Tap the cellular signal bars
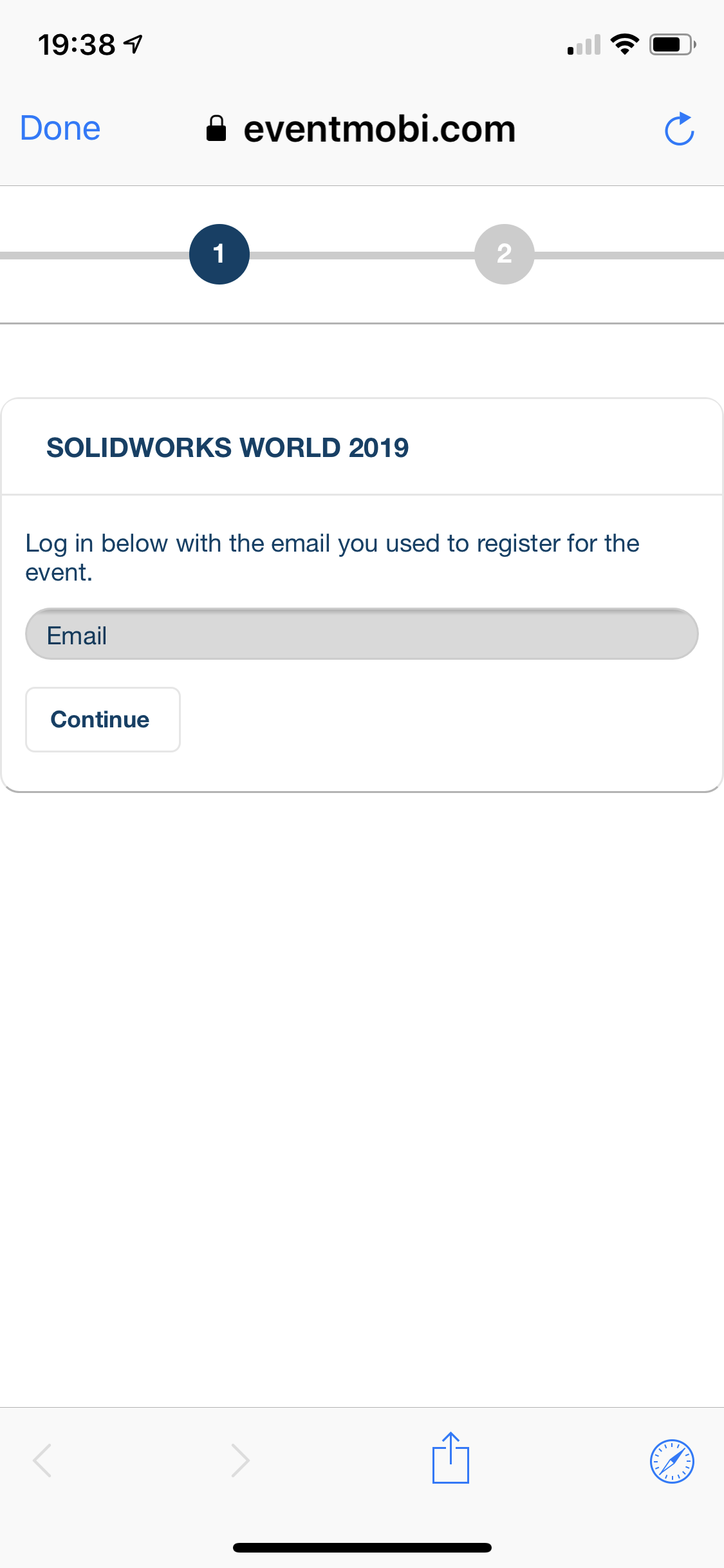 pos(584,45)
